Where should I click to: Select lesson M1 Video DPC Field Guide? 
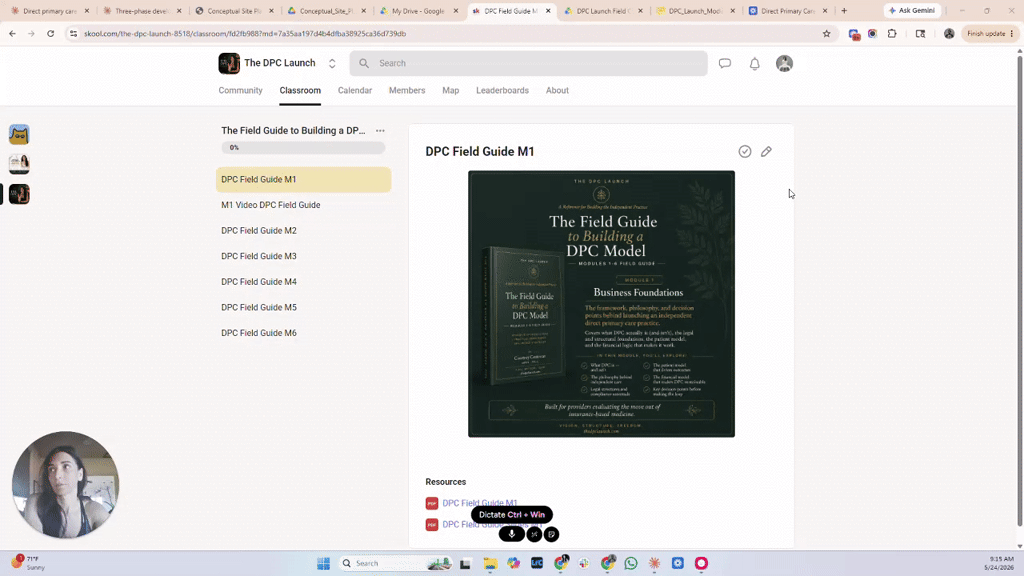tap(304, 205)
